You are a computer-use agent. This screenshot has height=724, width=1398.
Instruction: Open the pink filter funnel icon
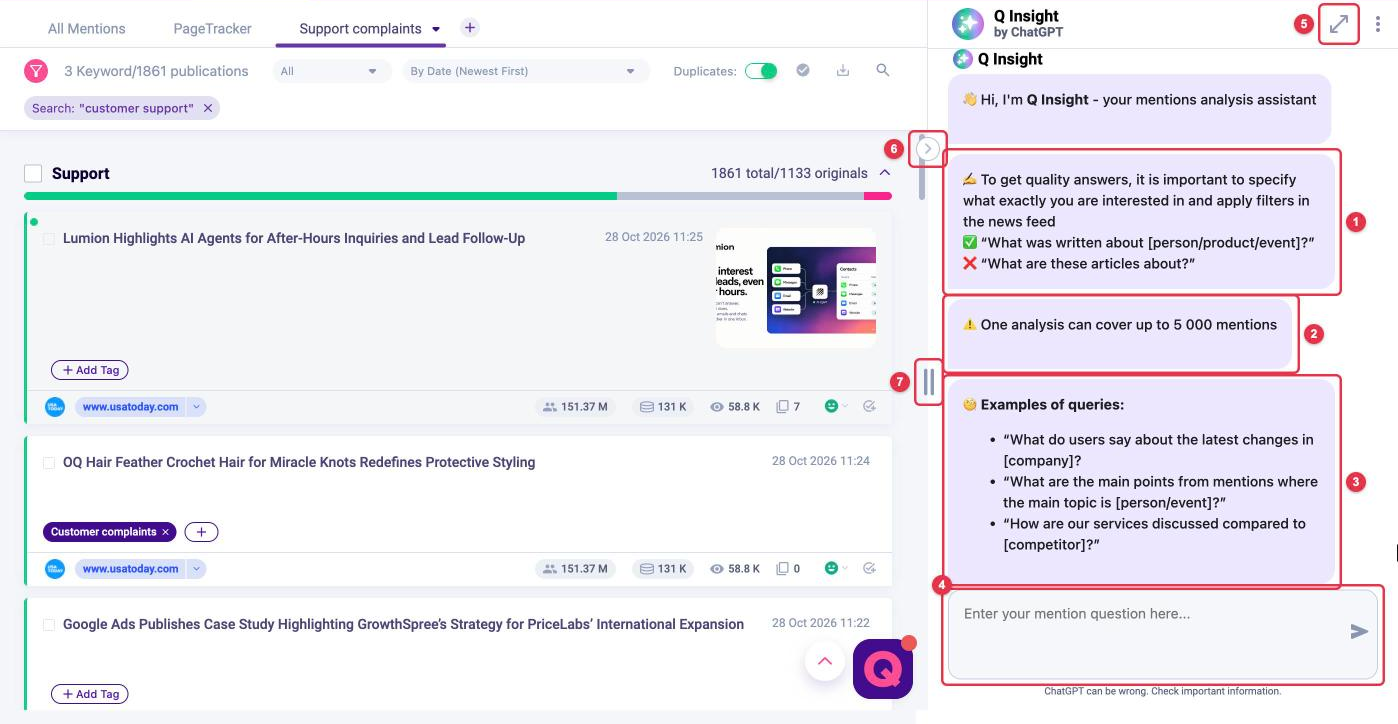[x=36, y=71]
